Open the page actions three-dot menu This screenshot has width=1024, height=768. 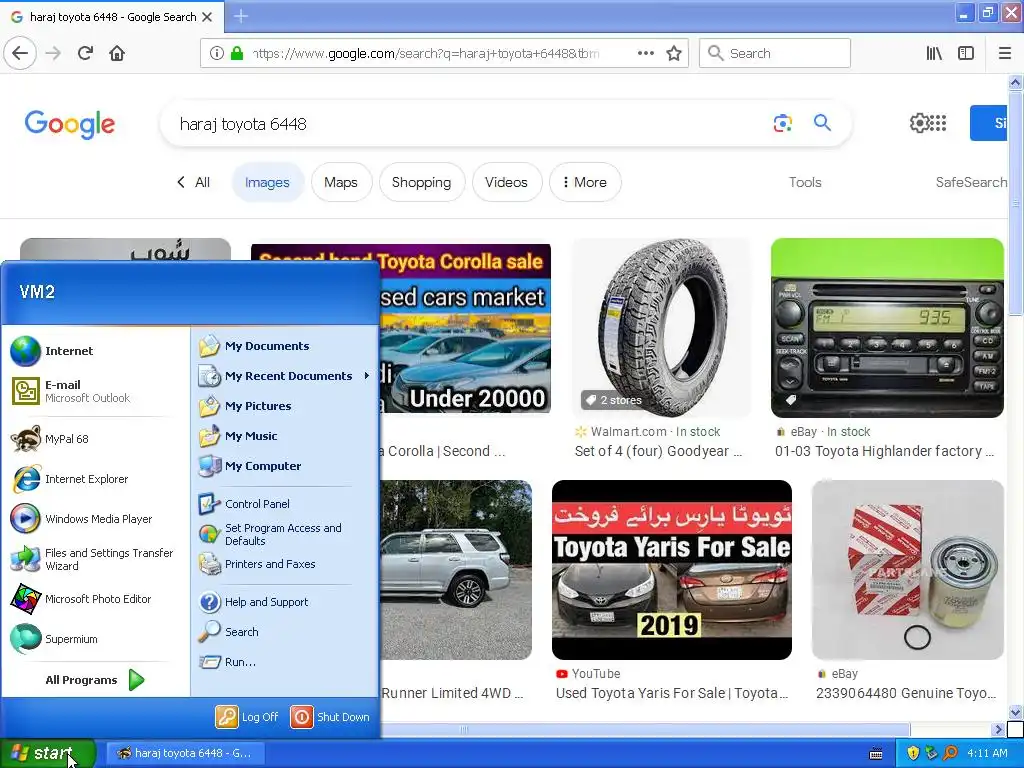(645, 54)
